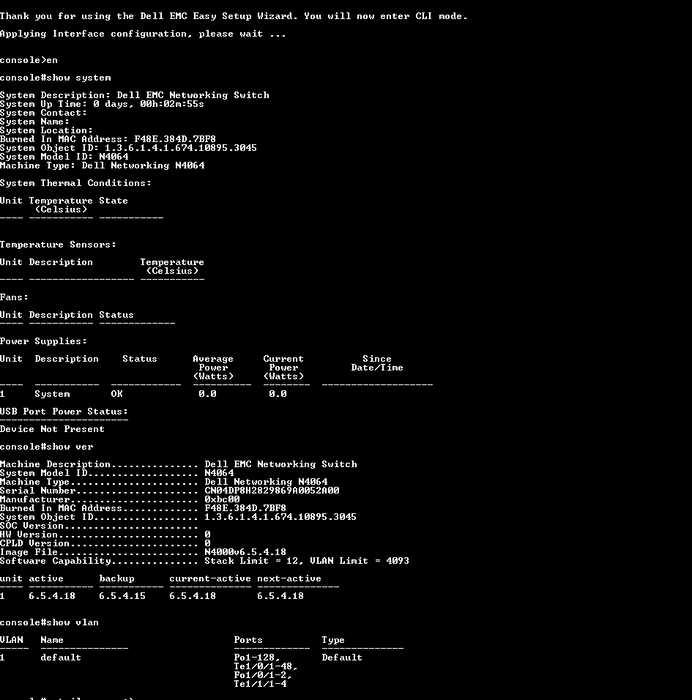Click 'System Model ID: N4064' in show system output

64,157
